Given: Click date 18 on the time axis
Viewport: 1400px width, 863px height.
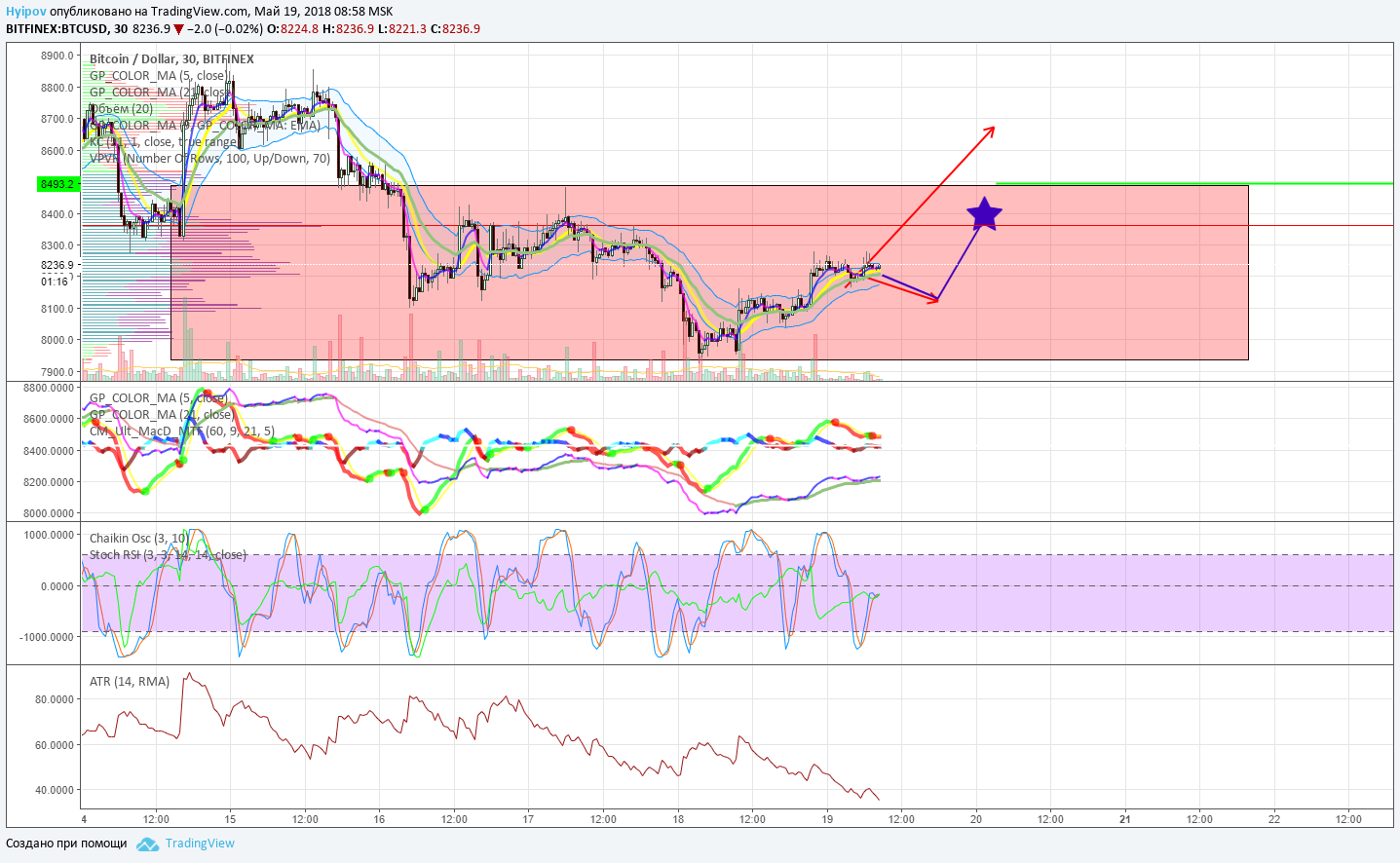Looking at the screenshot, I should click(x=678, y=819).
